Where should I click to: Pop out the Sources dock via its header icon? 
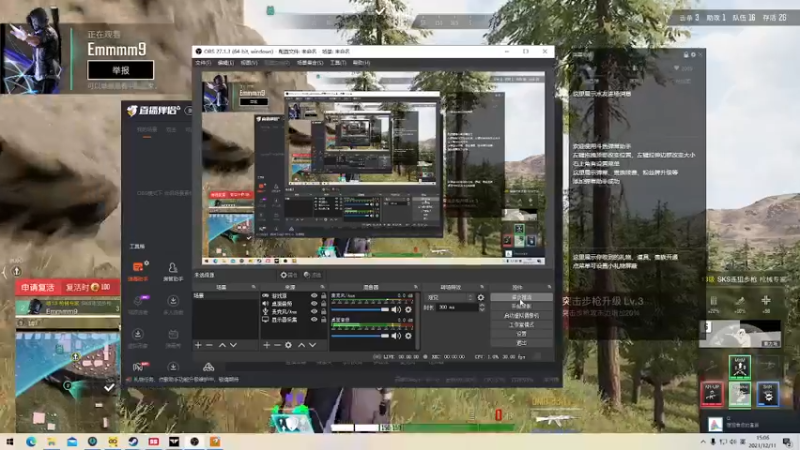[322, 287]
